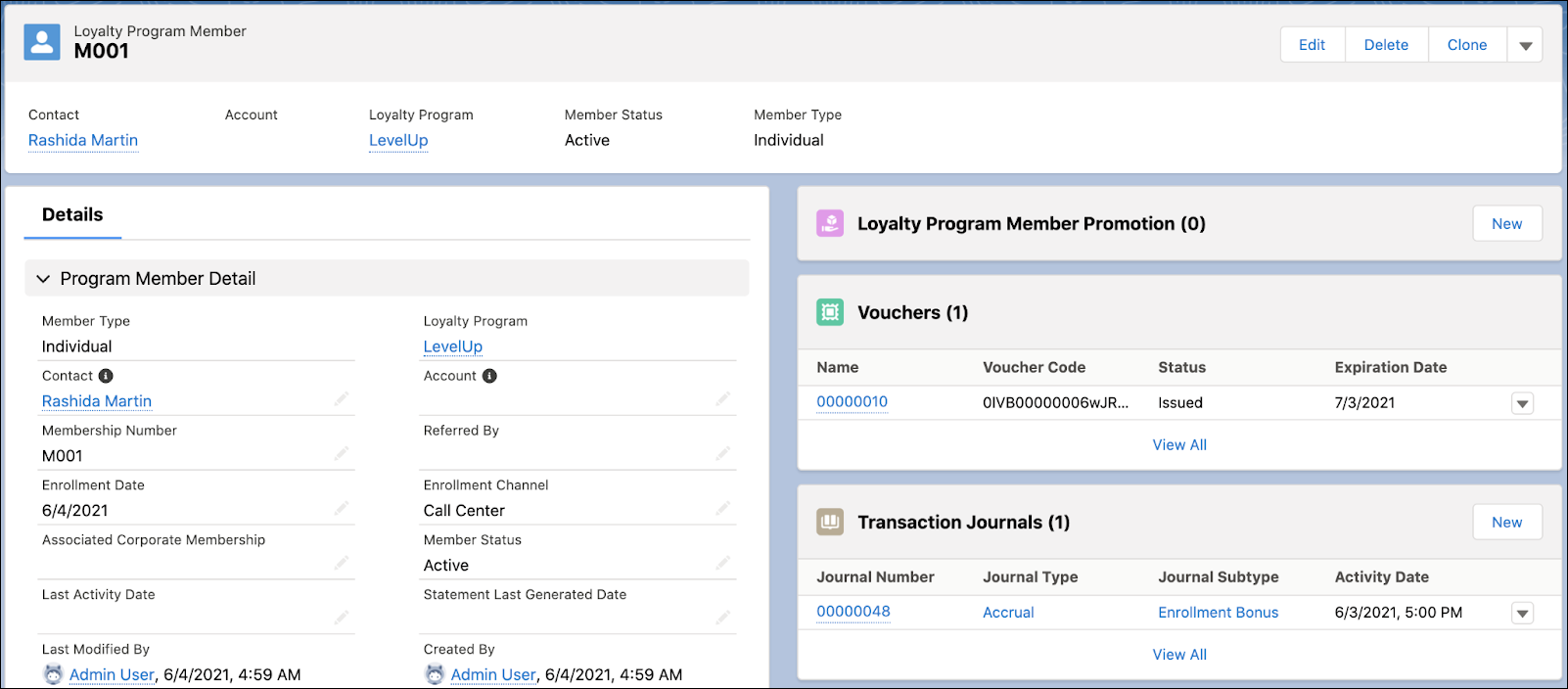This screenshot has width=1568, height=689.
Task: Click the Issued status cell
Action: (1179, 402)
